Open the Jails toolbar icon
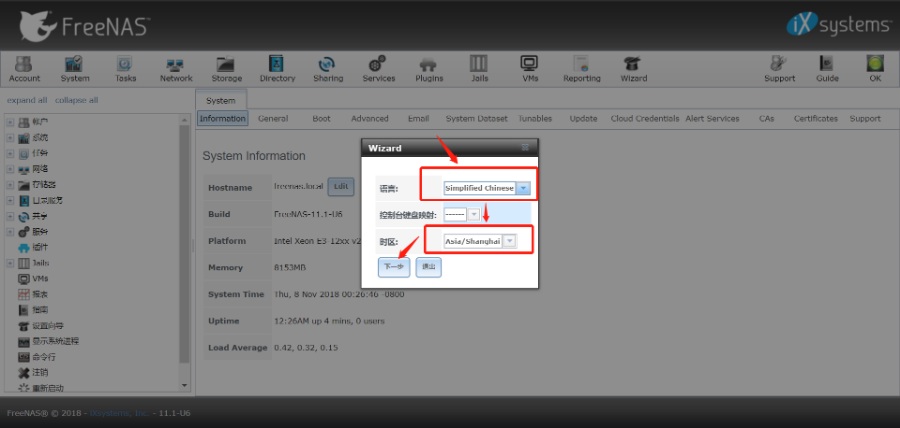The image size is (900, 428). (479, 68)
